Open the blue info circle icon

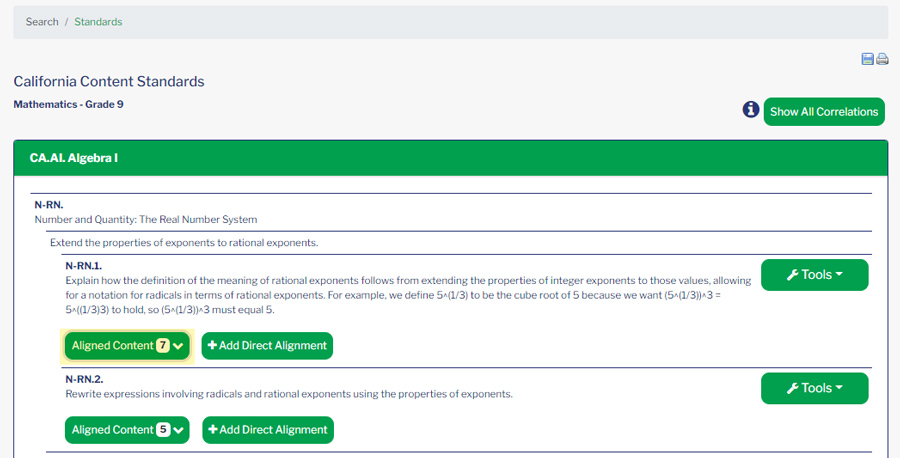(750, 110)
